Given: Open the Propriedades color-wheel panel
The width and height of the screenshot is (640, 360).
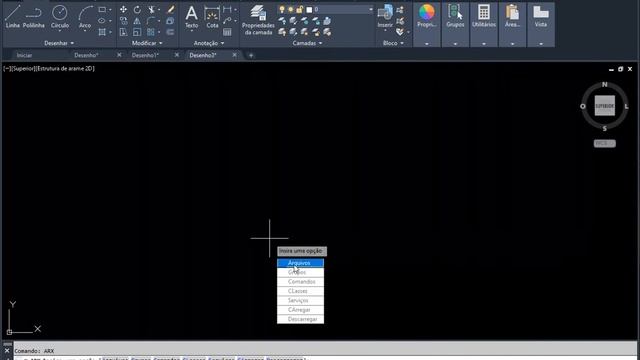Looking at the screenshot, I should pos(427,16).
